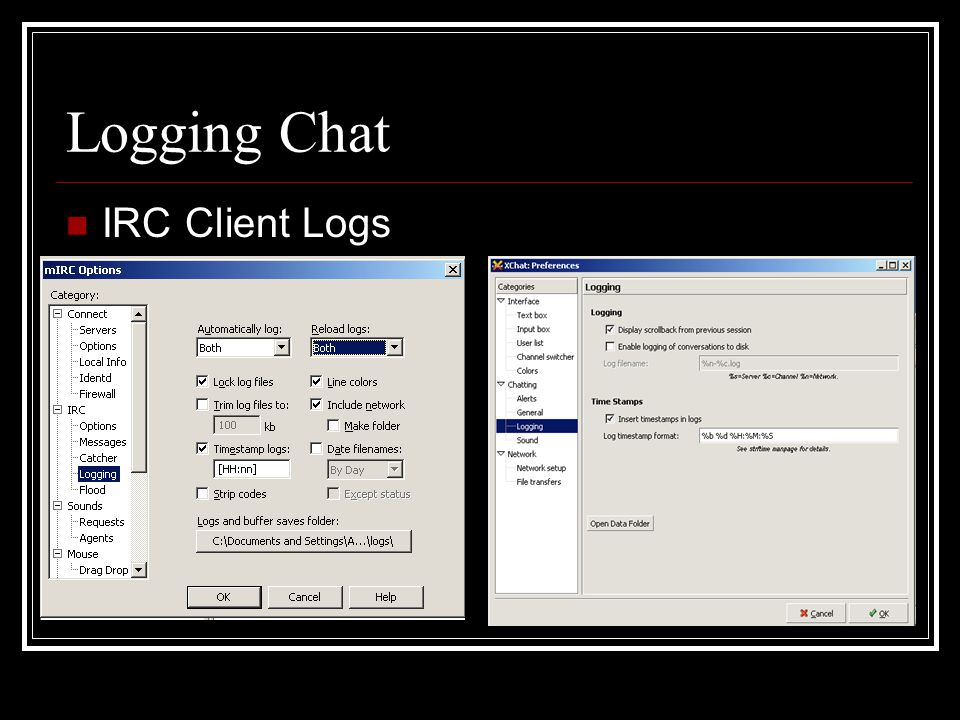The width and height of the screenshot is (960, 720).
Task: Collapse Interface category in XChat
Action: 501,301
